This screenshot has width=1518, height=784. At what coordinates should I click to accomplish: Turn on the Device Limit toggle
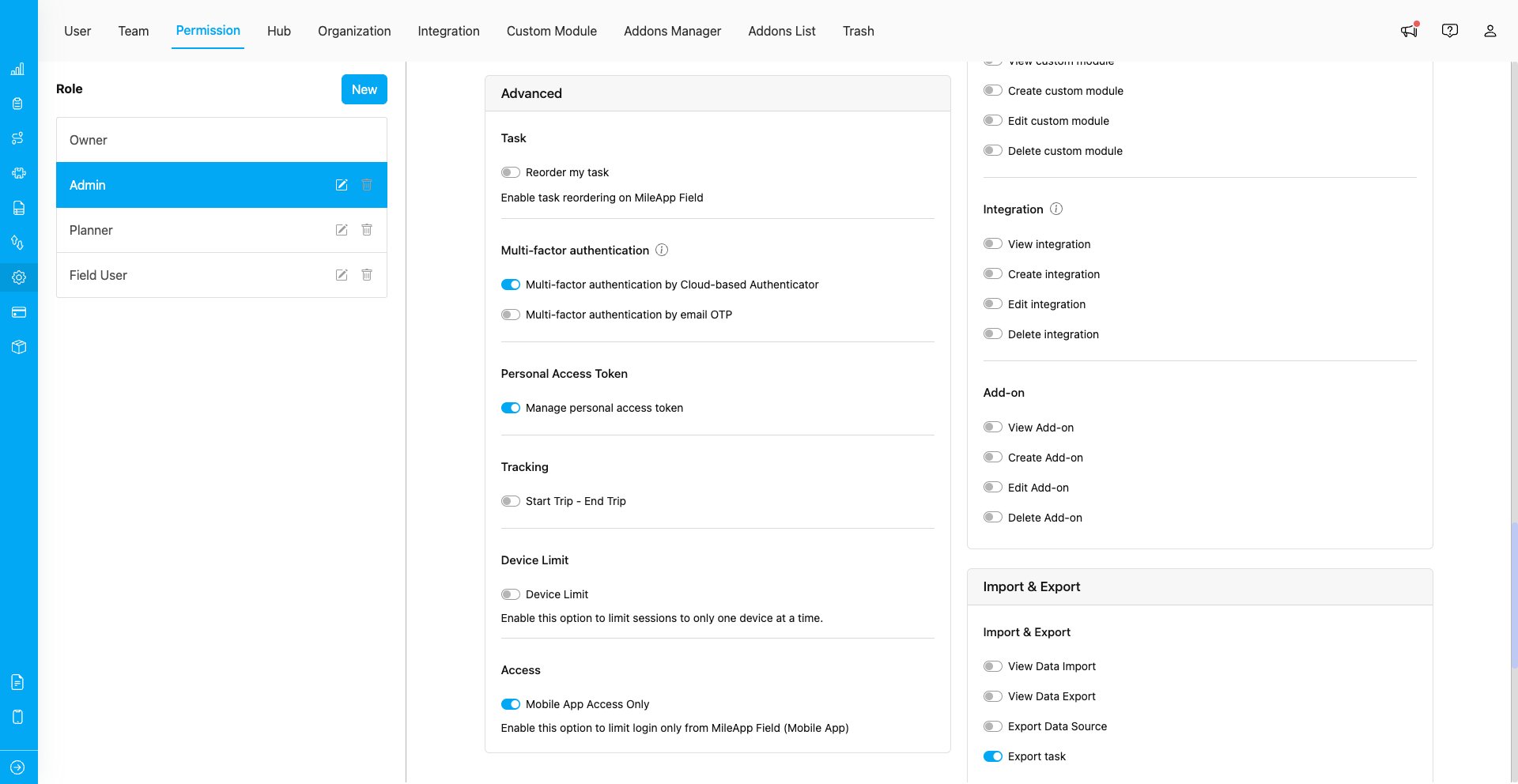coord(511,594)
